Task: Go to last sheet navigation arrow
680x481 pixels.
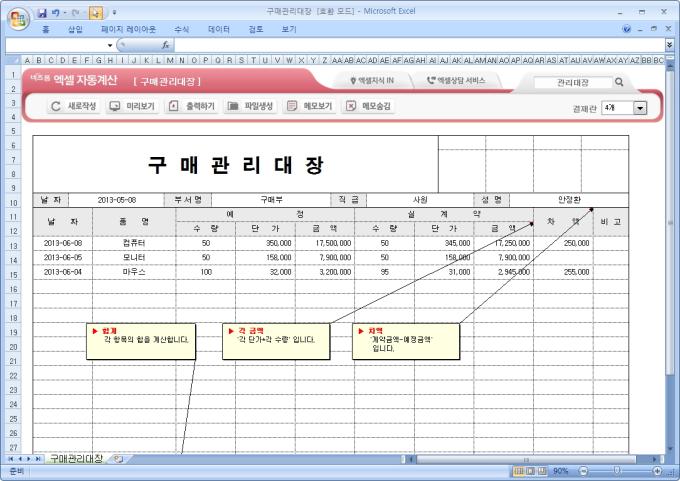Action: pyautogui.click(x=39, y=459)
